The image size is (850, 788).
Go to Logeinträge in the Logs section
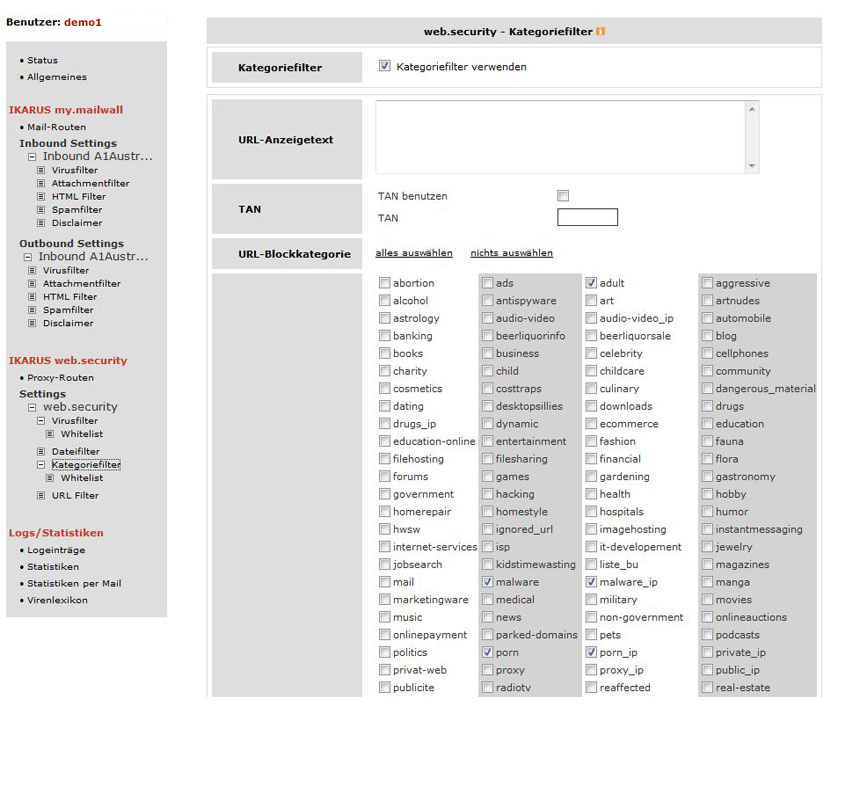click(56, 551)
